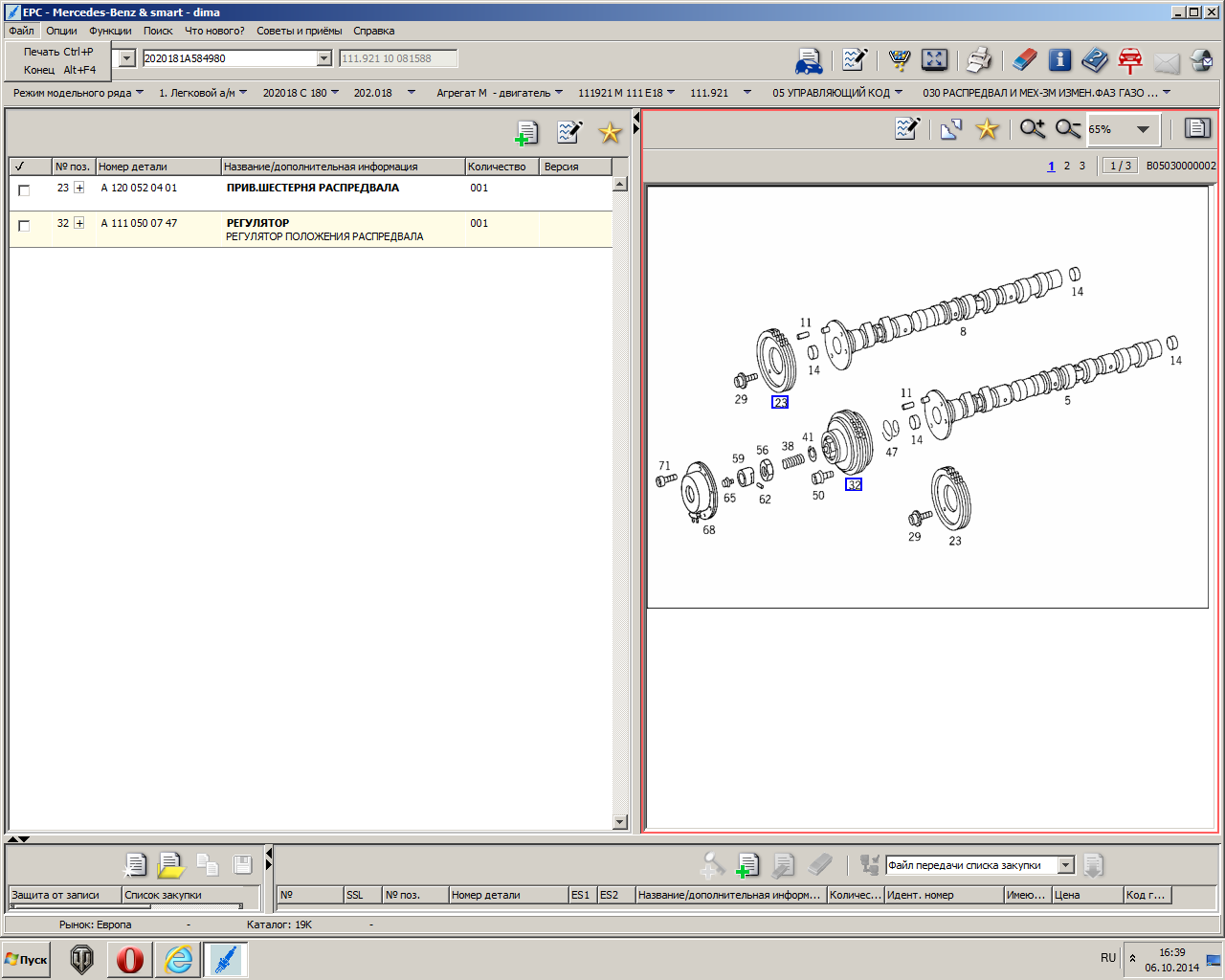The image size is (1225, 980).
Task: Click the Opera browser taskbar icon
Action: click(130, 959)
